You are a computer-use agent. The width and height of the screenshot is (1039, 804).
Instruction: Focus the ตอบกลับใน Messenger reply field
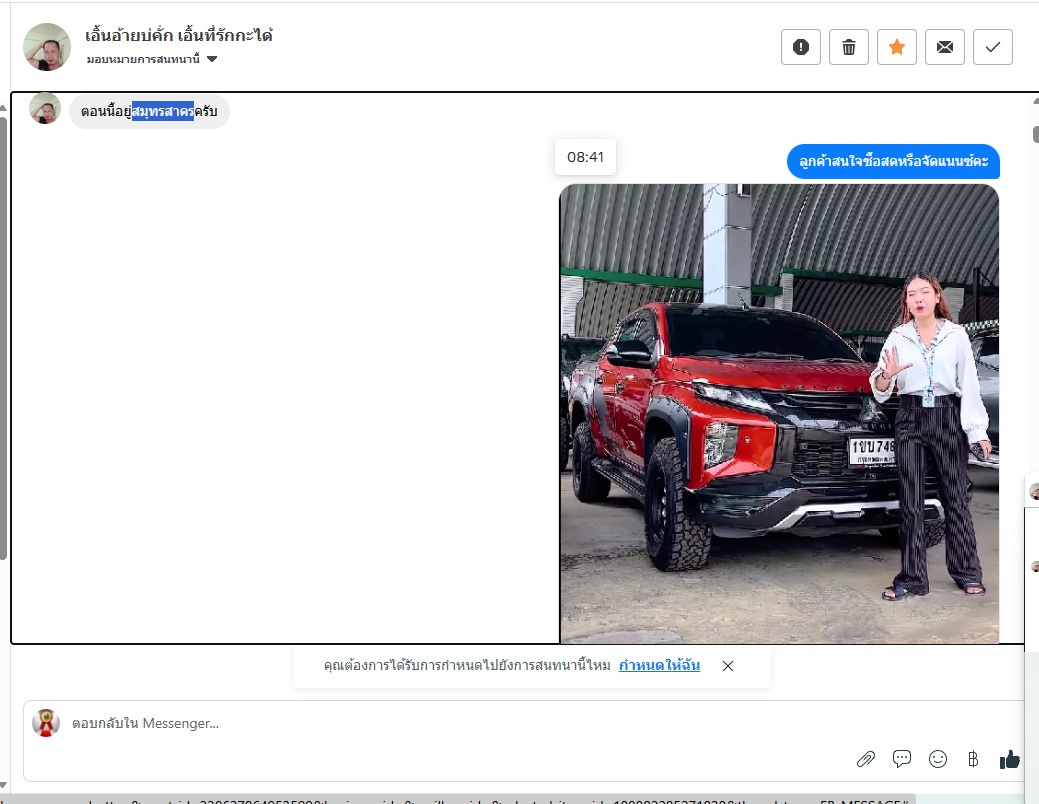click(x=450, y=723)
